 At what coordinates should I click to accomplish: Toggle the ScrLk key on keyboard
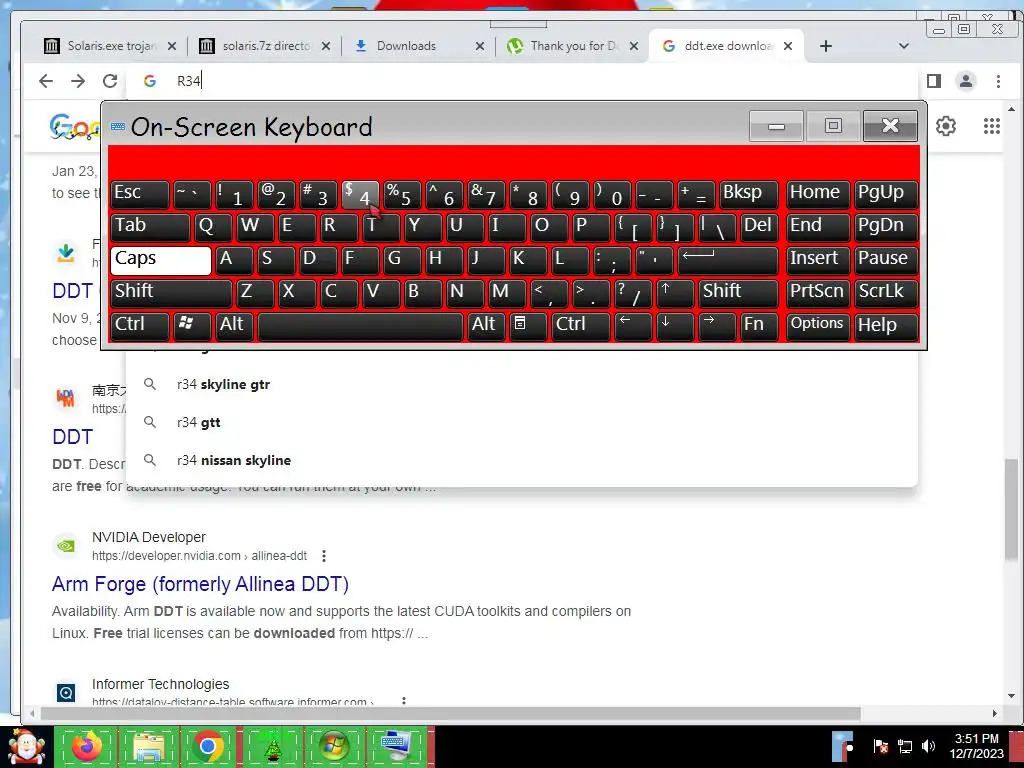tap(885, 293)
